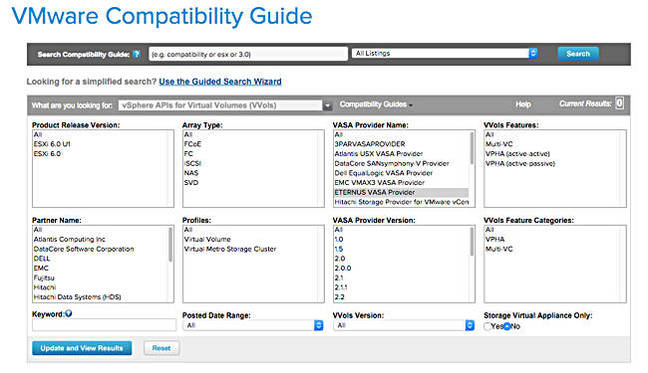Select Dell EqualLogic VASA Provider

[384, 173]
